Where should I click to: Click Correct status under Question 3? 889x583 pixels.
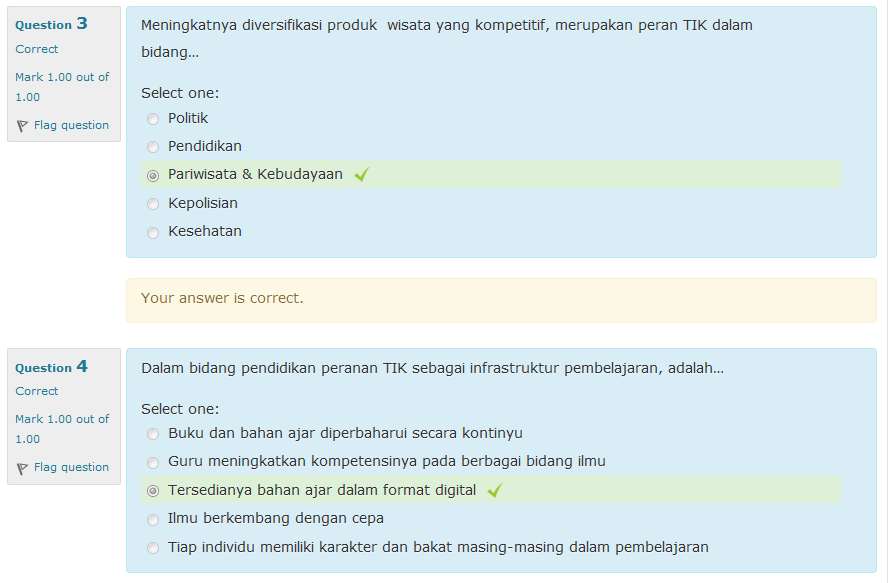(x=37, y=49)
